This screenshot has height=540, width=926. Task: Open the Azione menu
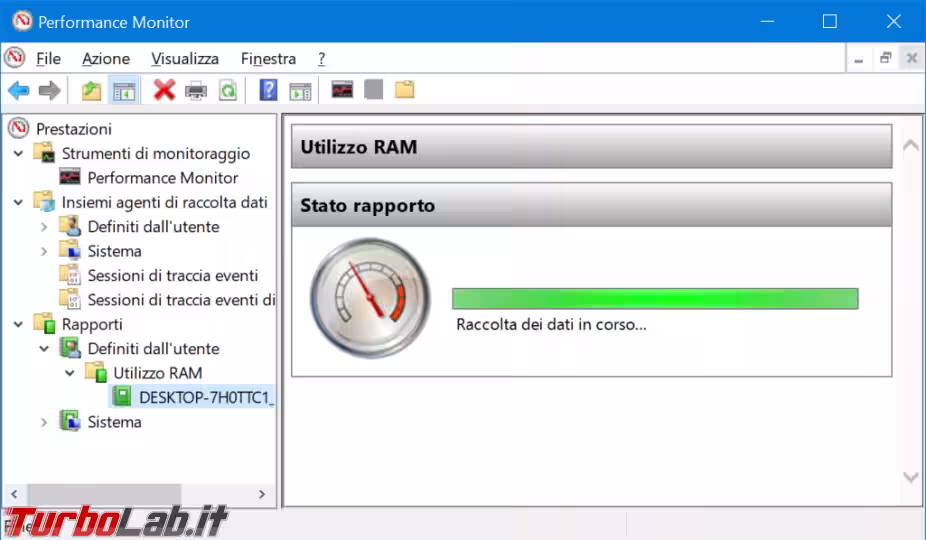106,58
